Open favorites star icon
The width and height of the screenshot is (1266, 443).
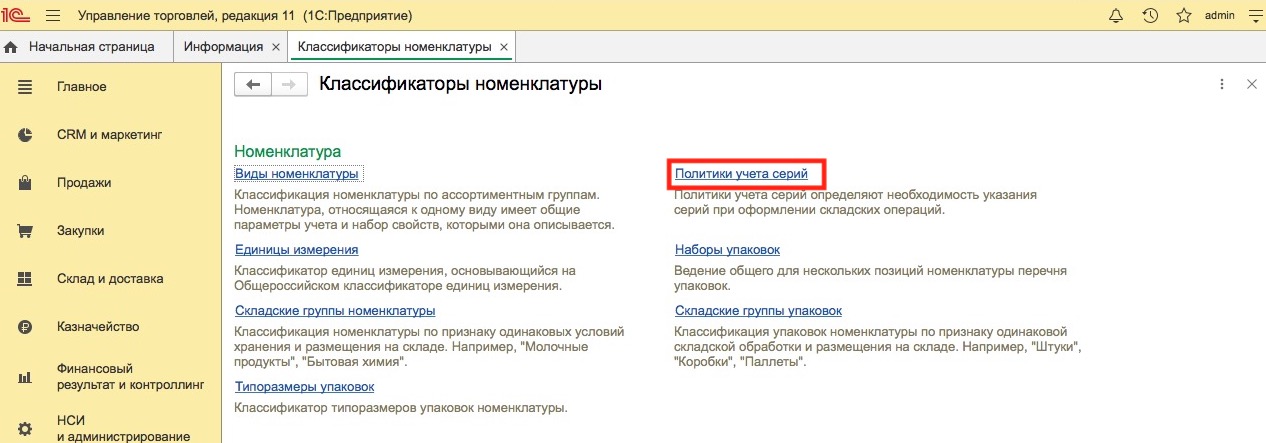point(1184,16)
